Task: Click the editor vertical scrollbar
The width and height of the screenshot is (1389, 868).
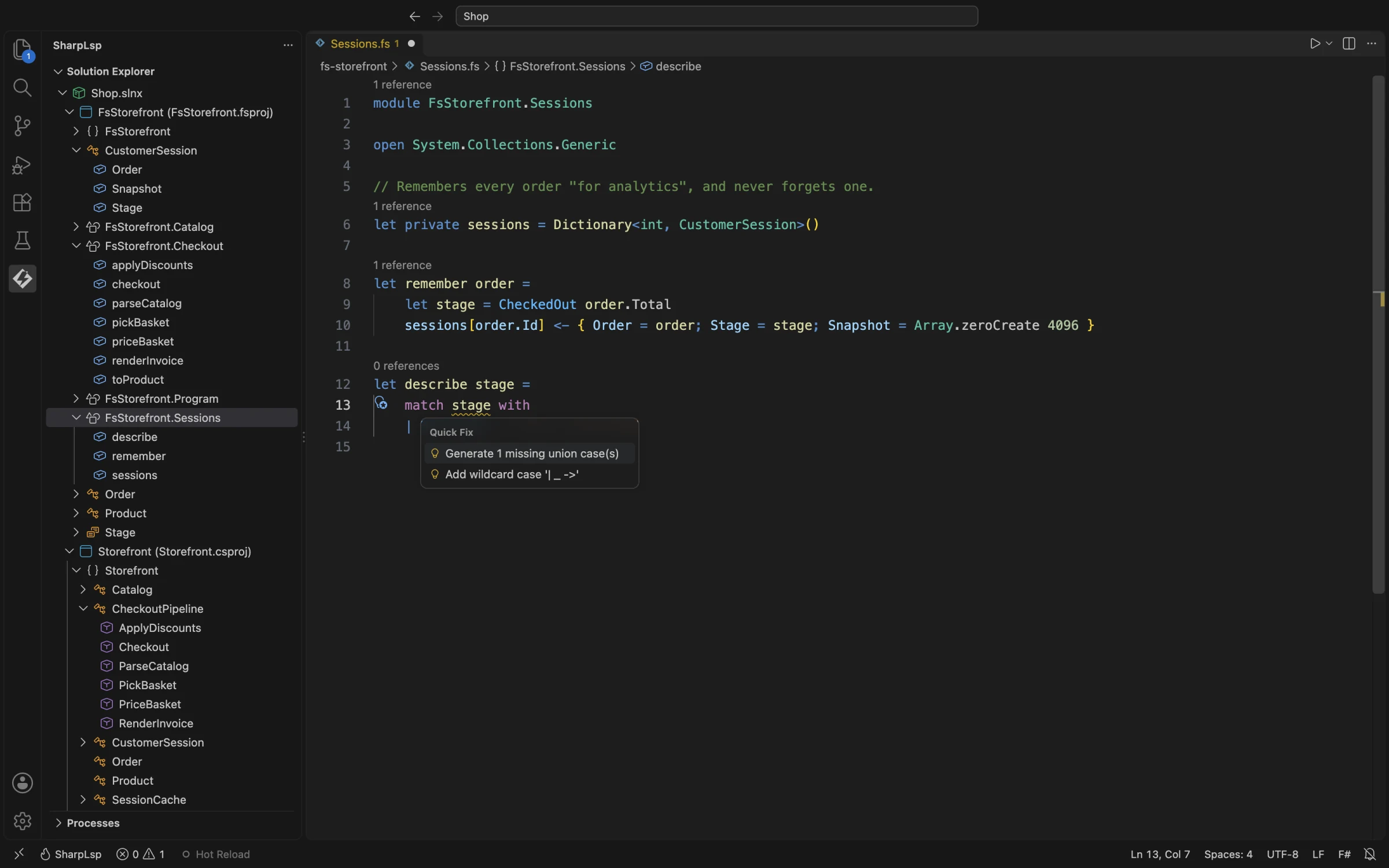Action: click(1378, 334)
